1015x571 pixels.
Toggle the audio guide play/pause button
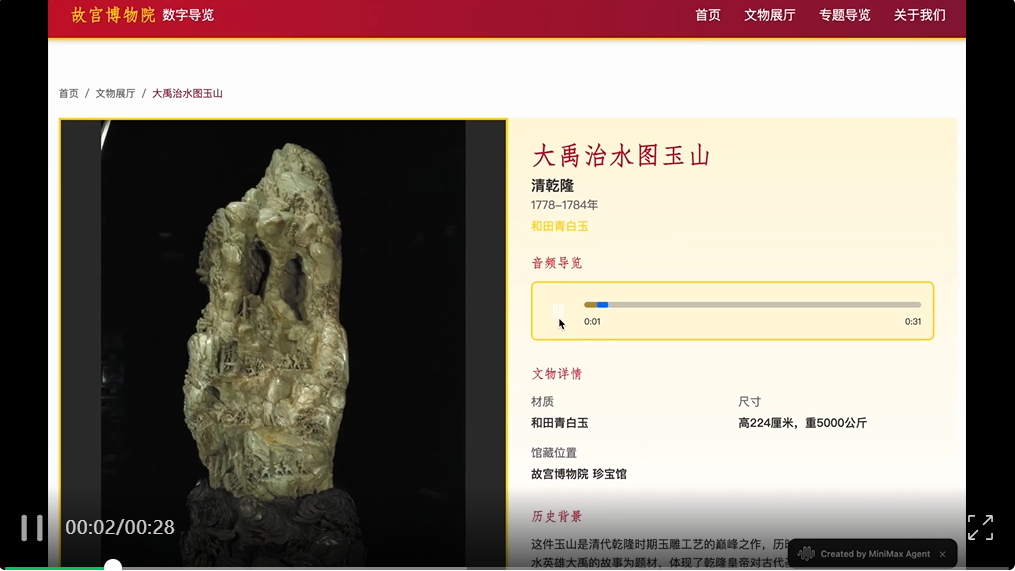[559, 311]
